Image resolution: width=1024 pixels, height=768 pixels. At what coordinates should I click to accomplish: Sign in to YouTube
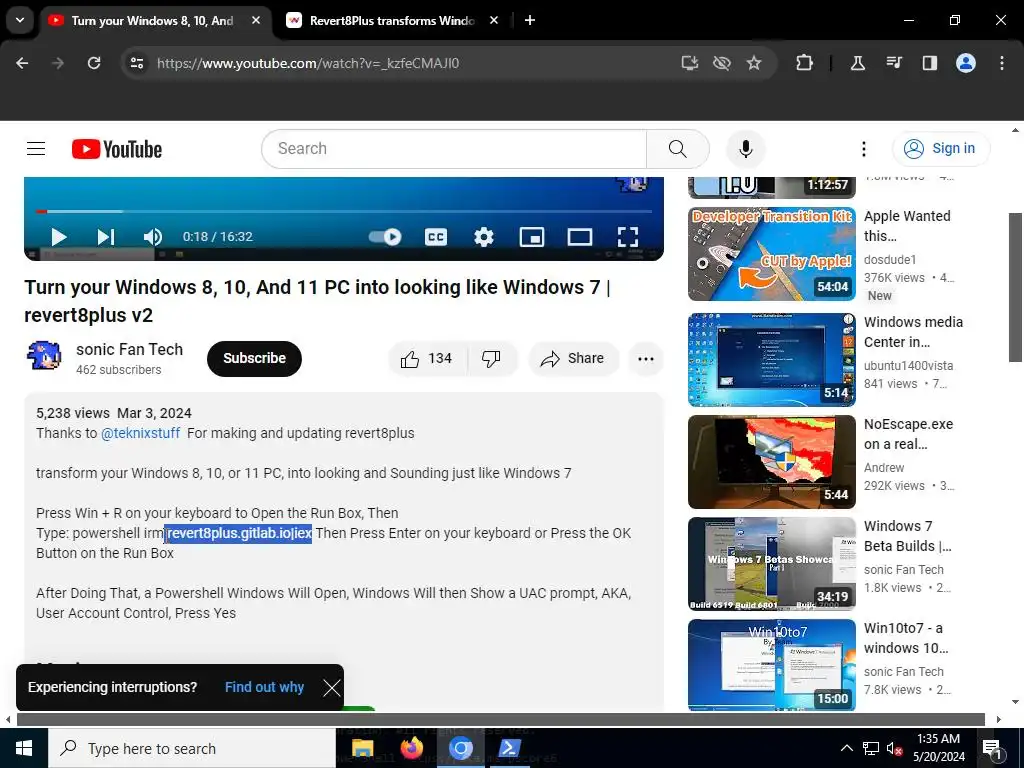(x=940, y=149)
